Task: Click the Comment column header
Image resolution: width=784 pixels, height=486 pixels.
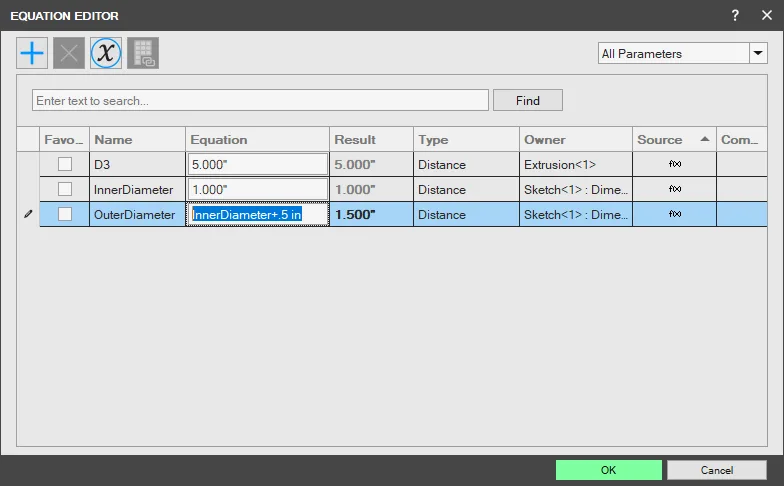Action: pos(742,140)
